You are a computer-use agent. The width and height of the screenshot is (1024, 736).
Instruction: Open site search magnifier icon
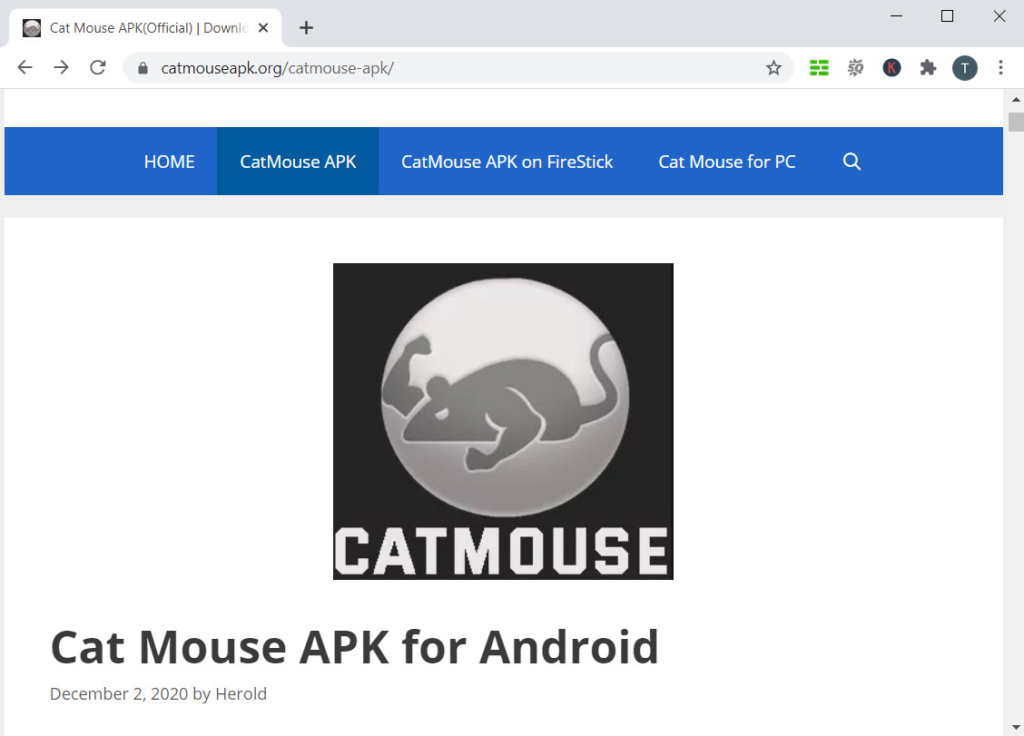coord(852,161)
